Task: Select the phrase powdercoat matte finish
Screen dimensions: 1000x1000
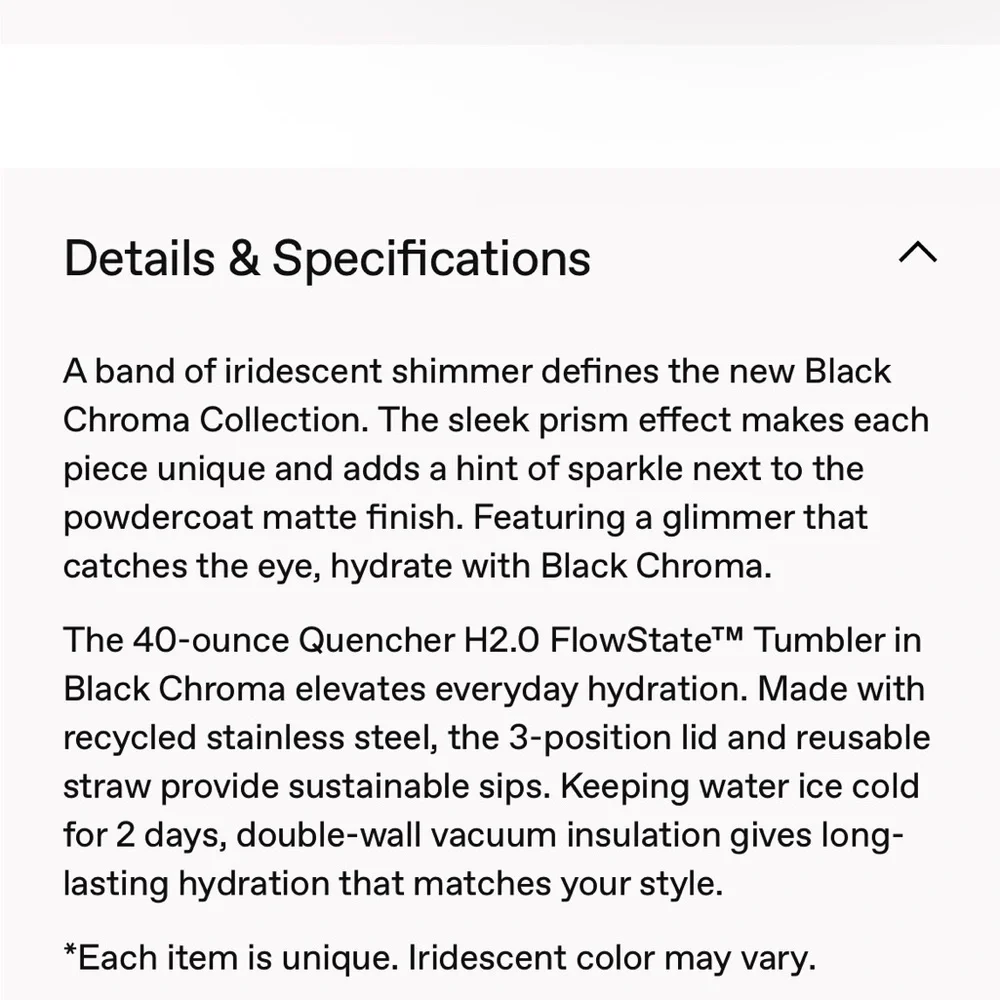Action: point(262,517)
